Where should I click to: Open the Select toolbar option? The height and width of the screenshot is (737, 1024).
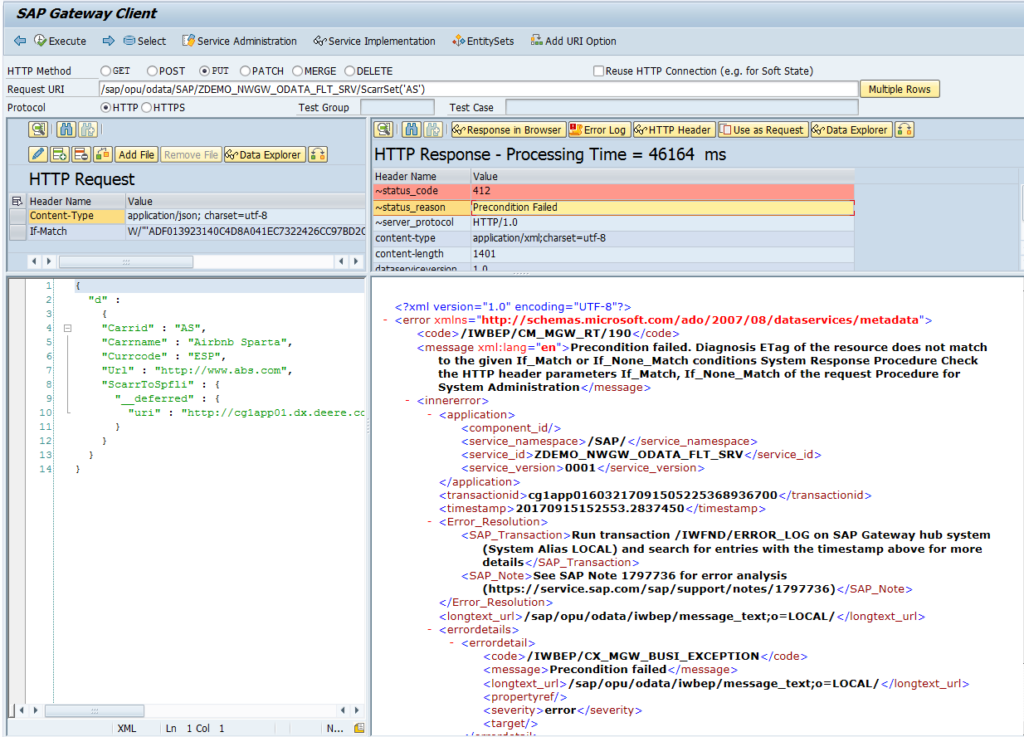pos(145,40)
